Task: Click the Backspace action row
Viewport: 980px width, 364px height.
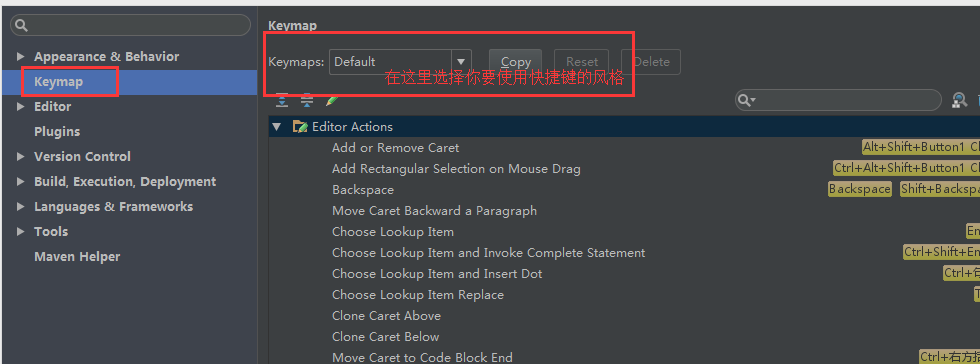Action: click(x=624, y=190)
